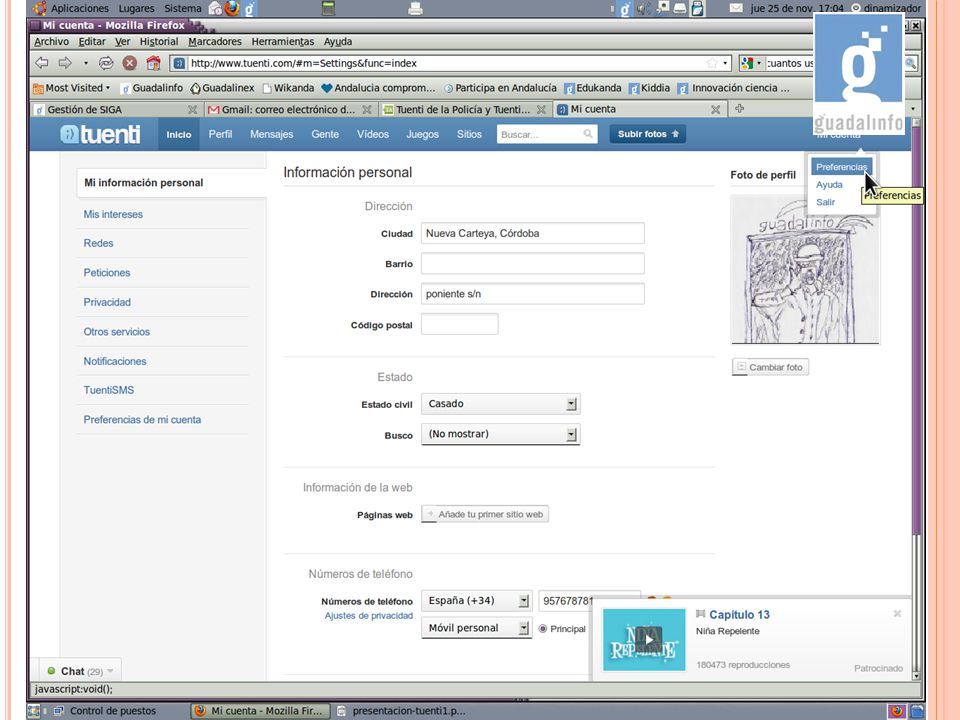Close the Tuenti de la Policía tab
This screenshot has height=720, width=960.
tap(541, 110)
